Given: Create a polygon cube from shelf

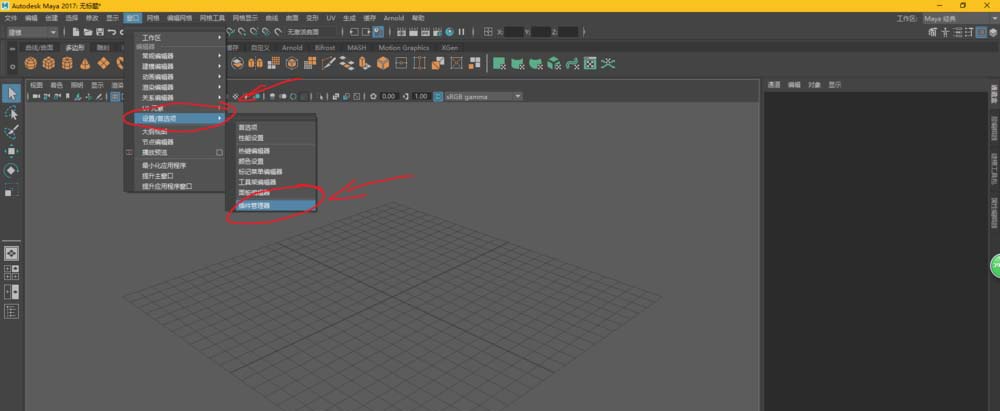Looking at the screenshot, I should point(48,63).
